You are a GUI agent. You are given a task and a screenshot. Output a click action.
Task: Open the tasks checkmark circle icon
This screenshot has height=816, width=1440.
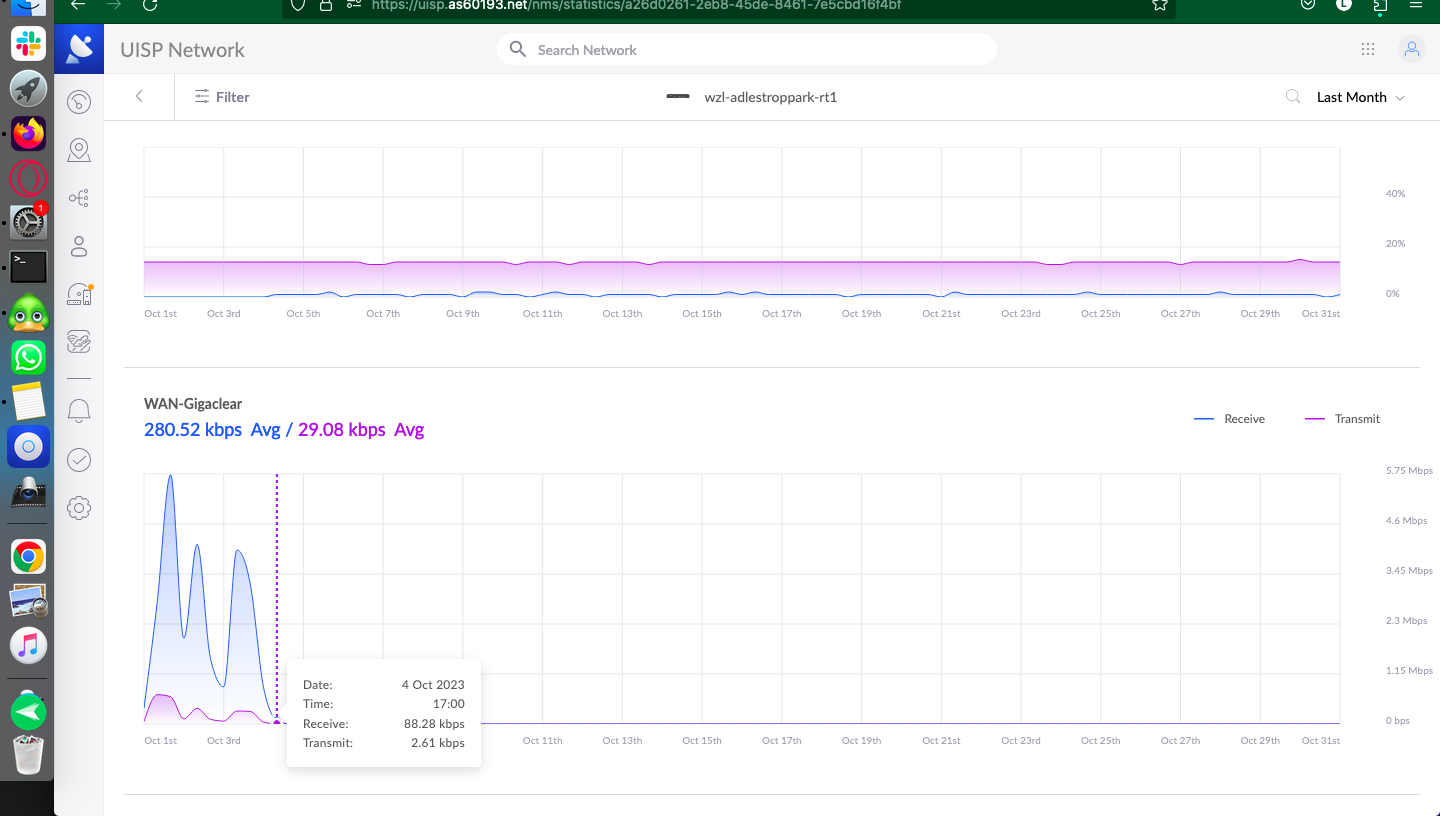79,460
